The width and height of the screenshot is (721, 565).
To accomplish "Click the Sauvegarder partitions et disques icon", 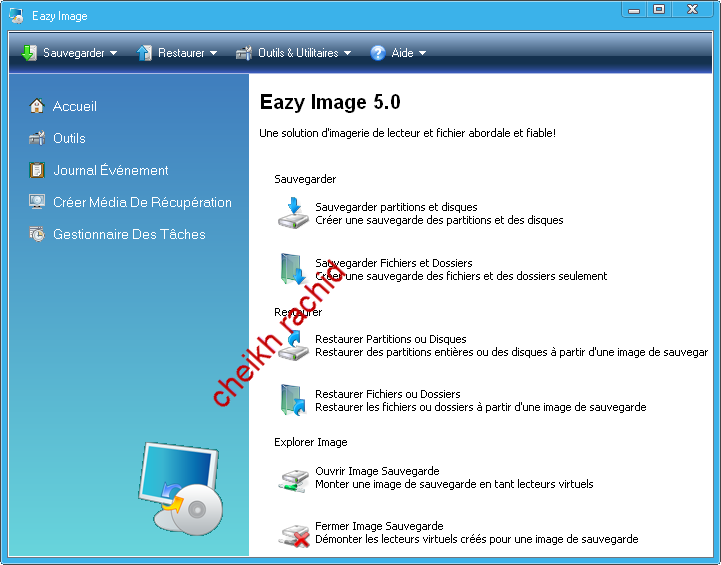I will point(293,213).
